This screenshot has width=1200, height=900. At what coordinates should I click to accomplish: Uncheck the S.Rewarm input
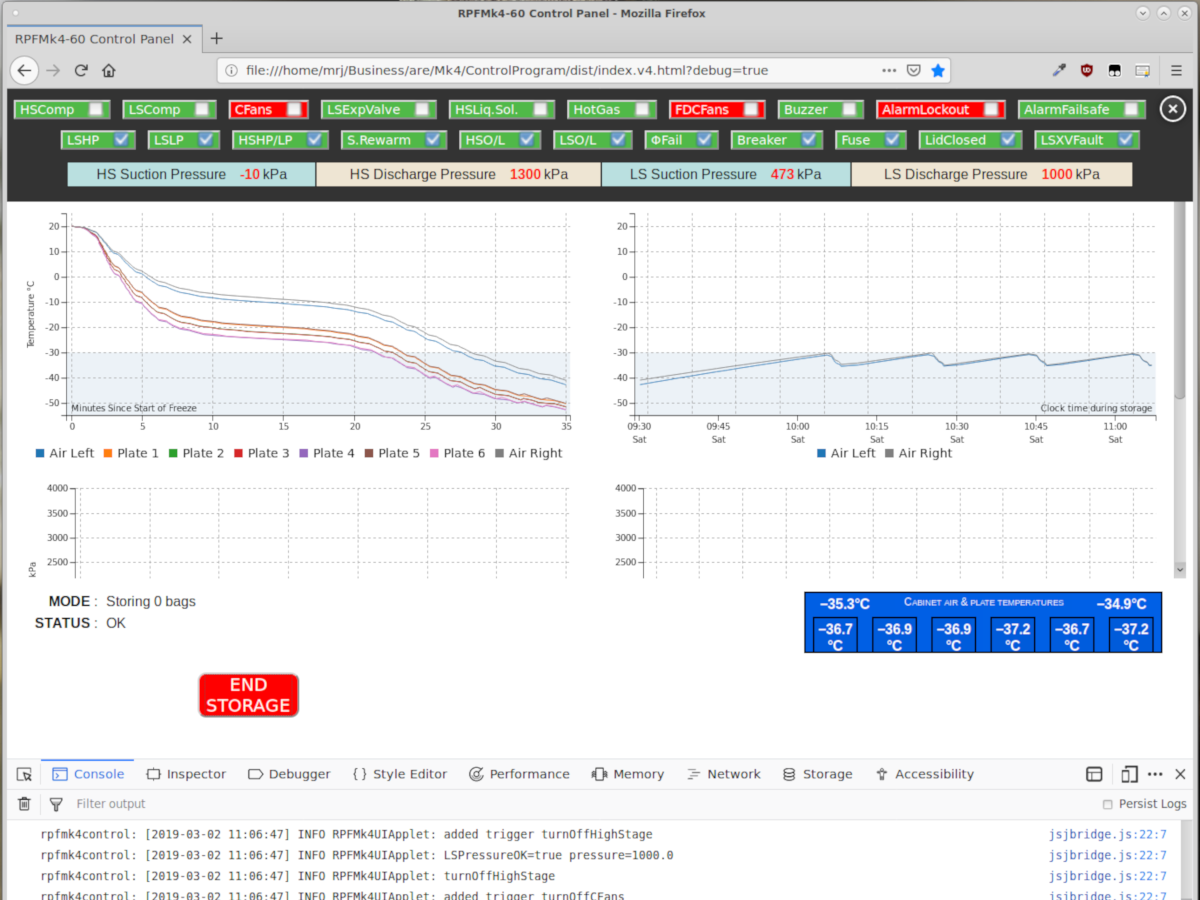click(x=433, y=140)
